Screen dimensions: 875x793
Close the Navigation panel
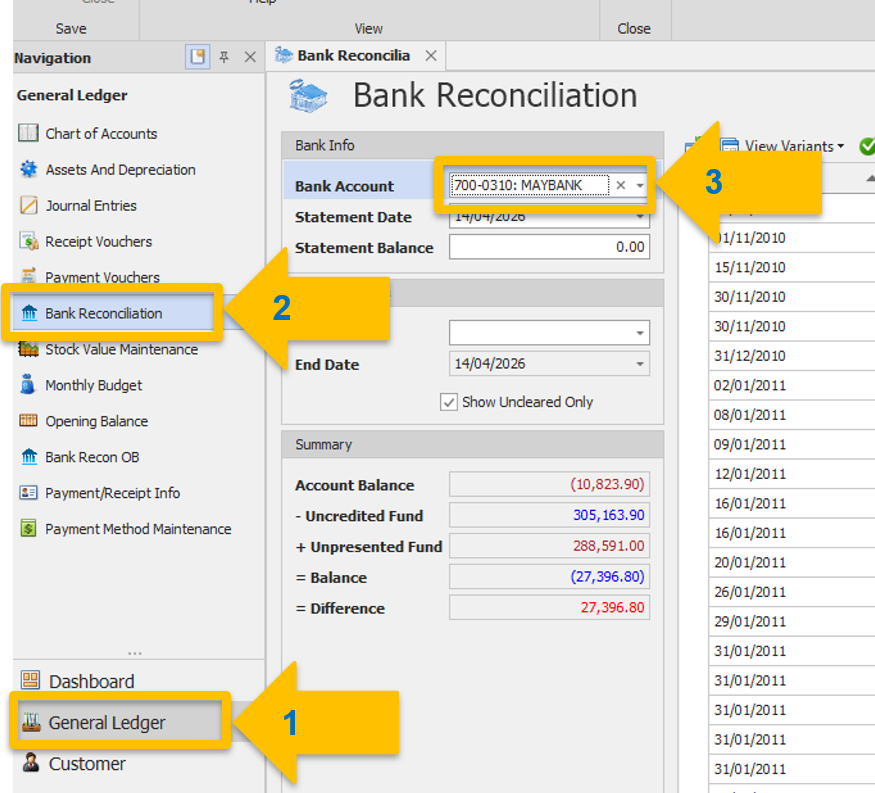pos(250,57)
